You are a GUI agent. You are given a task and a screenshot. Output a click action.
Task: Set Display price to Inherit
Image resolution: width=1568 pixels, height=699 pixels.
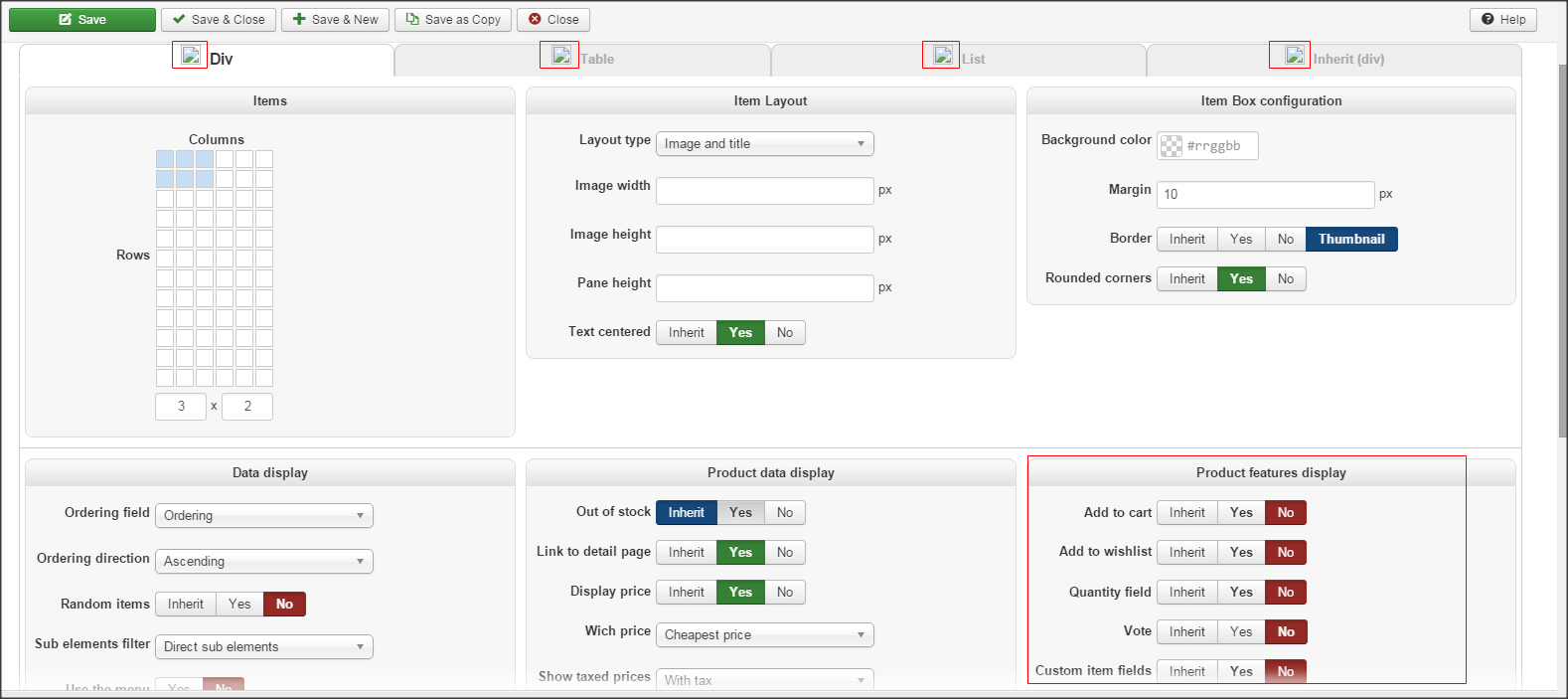[x=687, y=593]
